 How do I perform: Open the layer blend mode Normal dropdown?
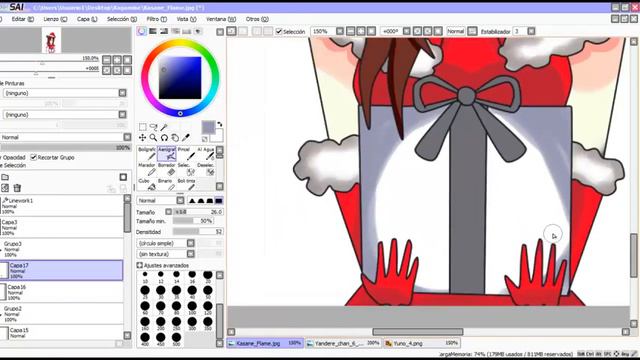click(127, 137)
